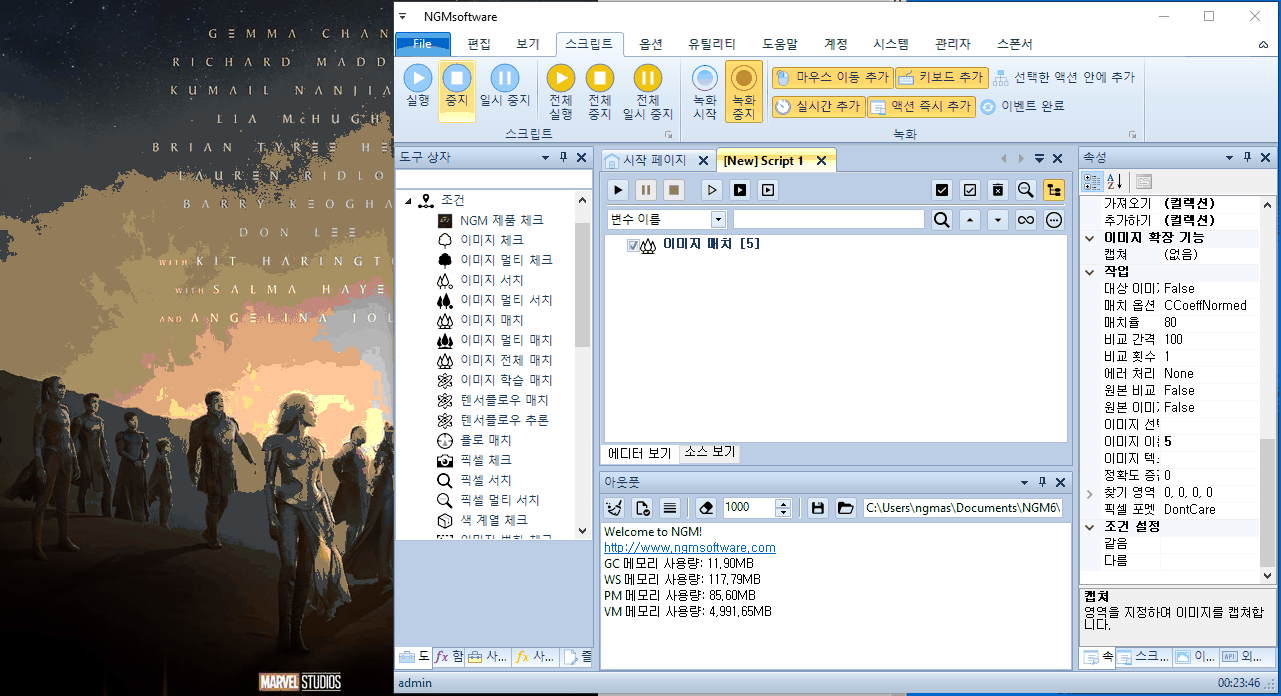Click the lines word-wrap icon in output toolbar
Screen dimensions: 1281x696
670,508
